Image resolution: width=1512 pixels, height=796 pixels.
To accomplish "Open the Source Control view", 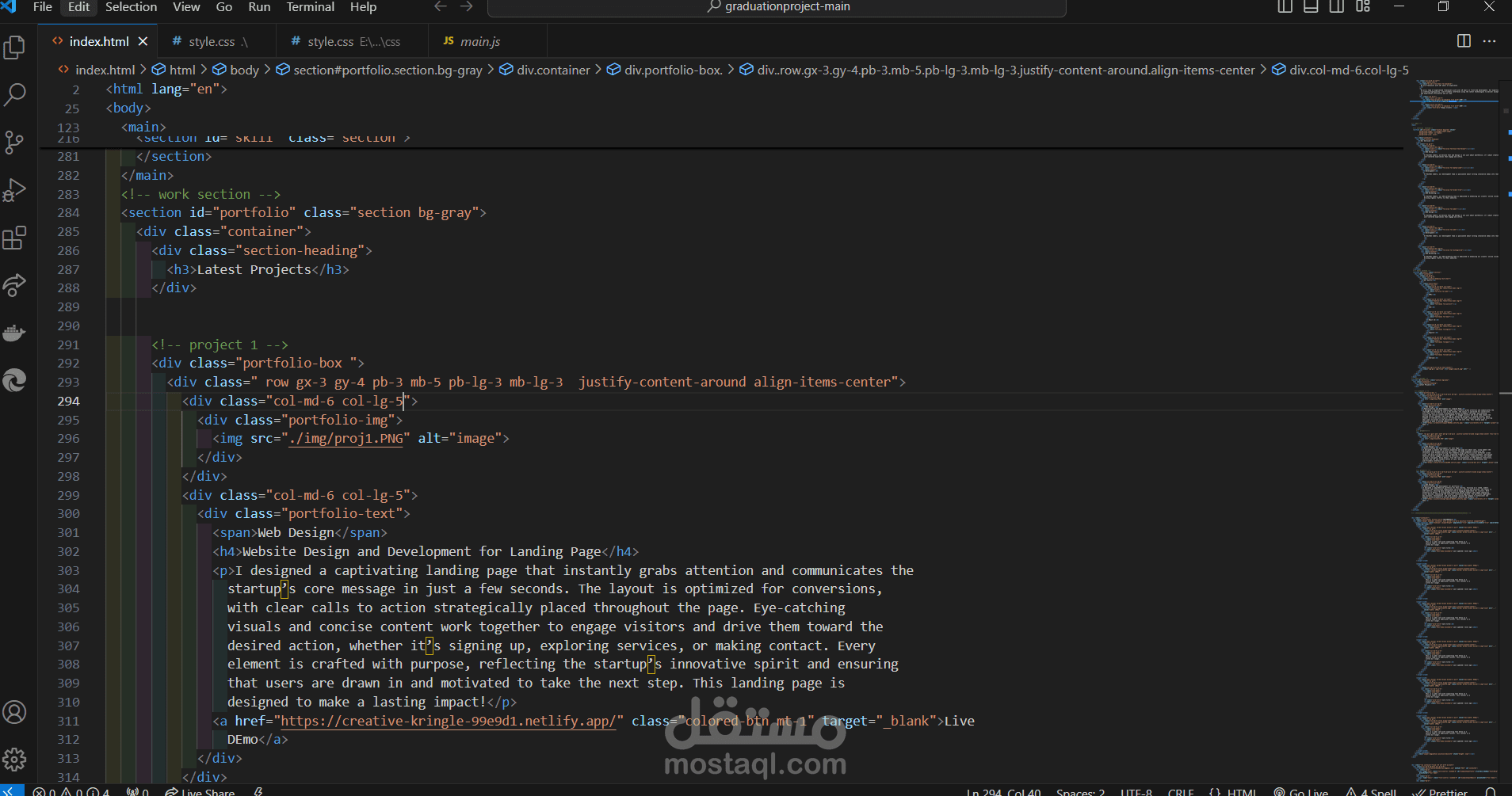I will 14,143.
